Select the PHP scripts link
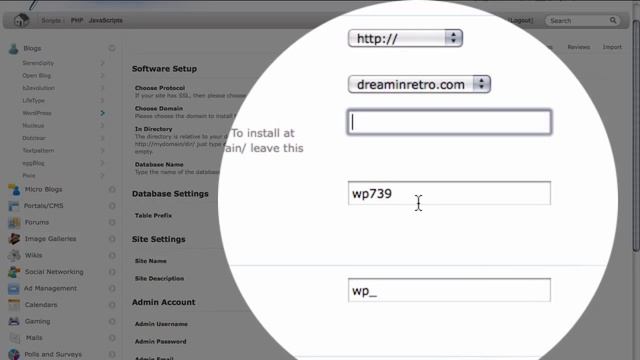This screenshot has height=360, width=640. 77,20
